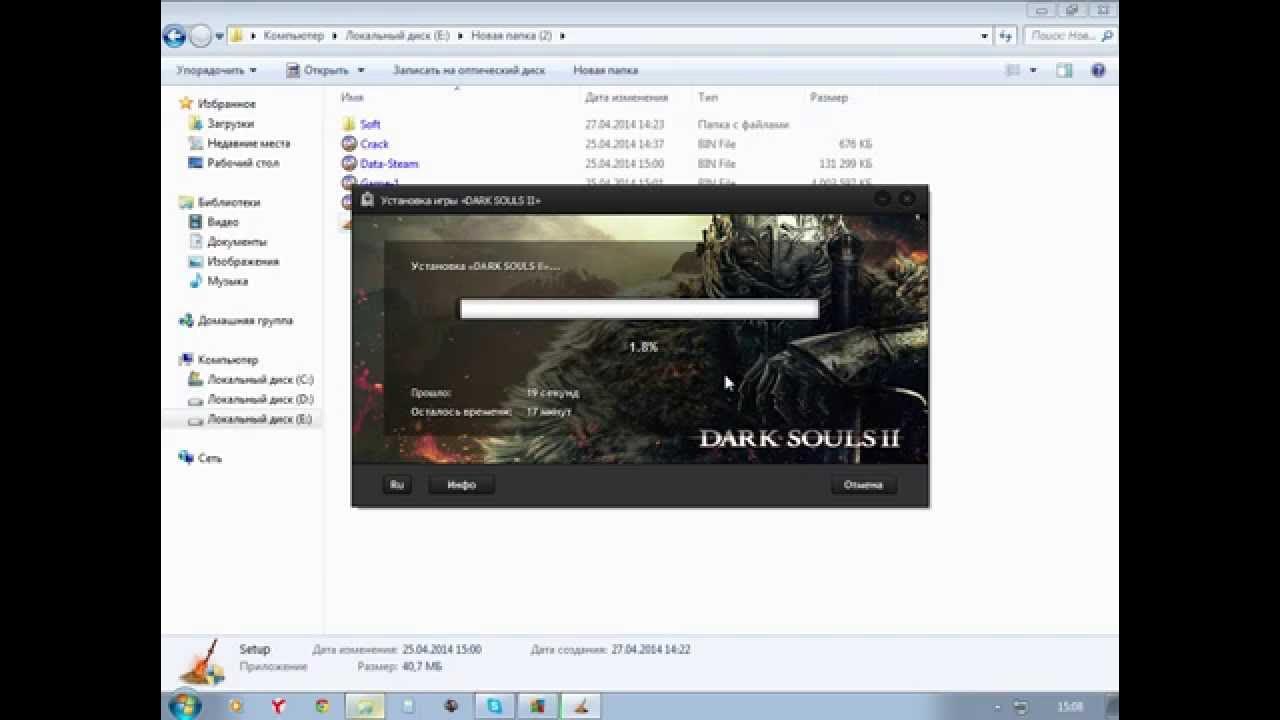The height and width of the screenshot is (720, 1280).
Task: Sort by the Размер column header
Action: click(829, 97)
